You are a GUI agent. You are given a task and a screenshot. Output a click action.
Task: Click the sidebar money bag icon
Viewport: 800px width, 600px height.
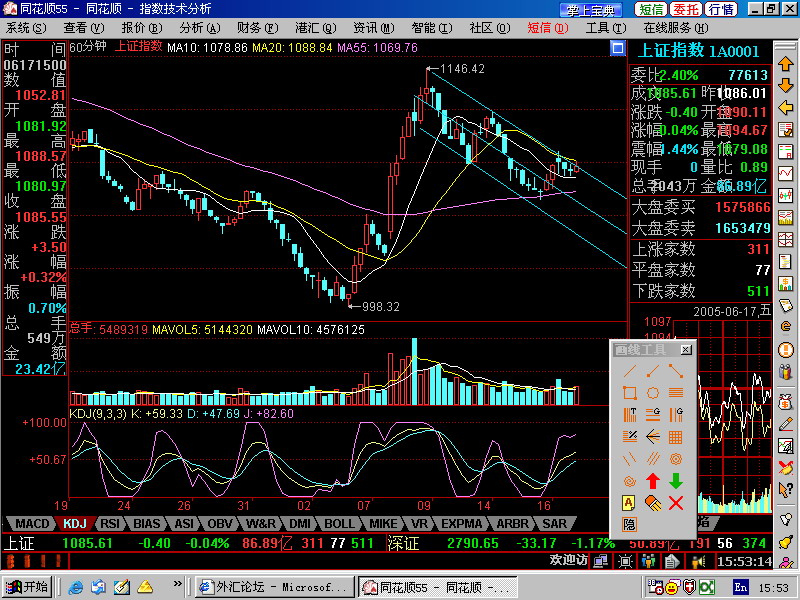786,402
